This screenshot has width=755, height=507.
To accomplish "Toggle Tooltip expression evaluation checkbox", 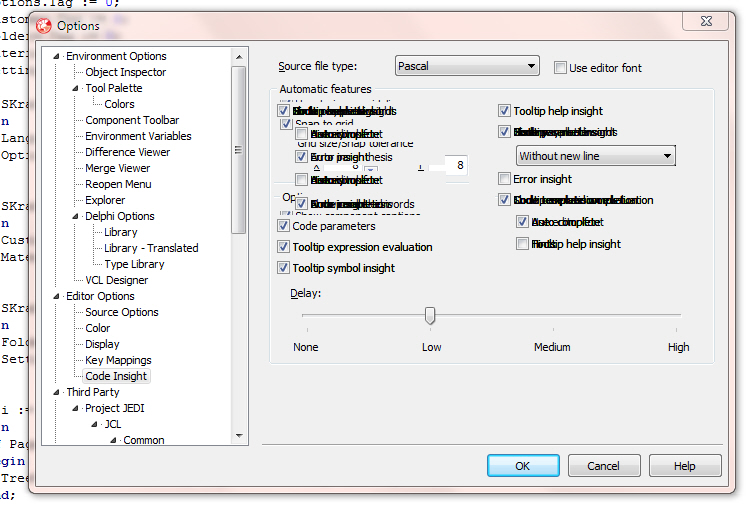I will [x=284, y=247].
